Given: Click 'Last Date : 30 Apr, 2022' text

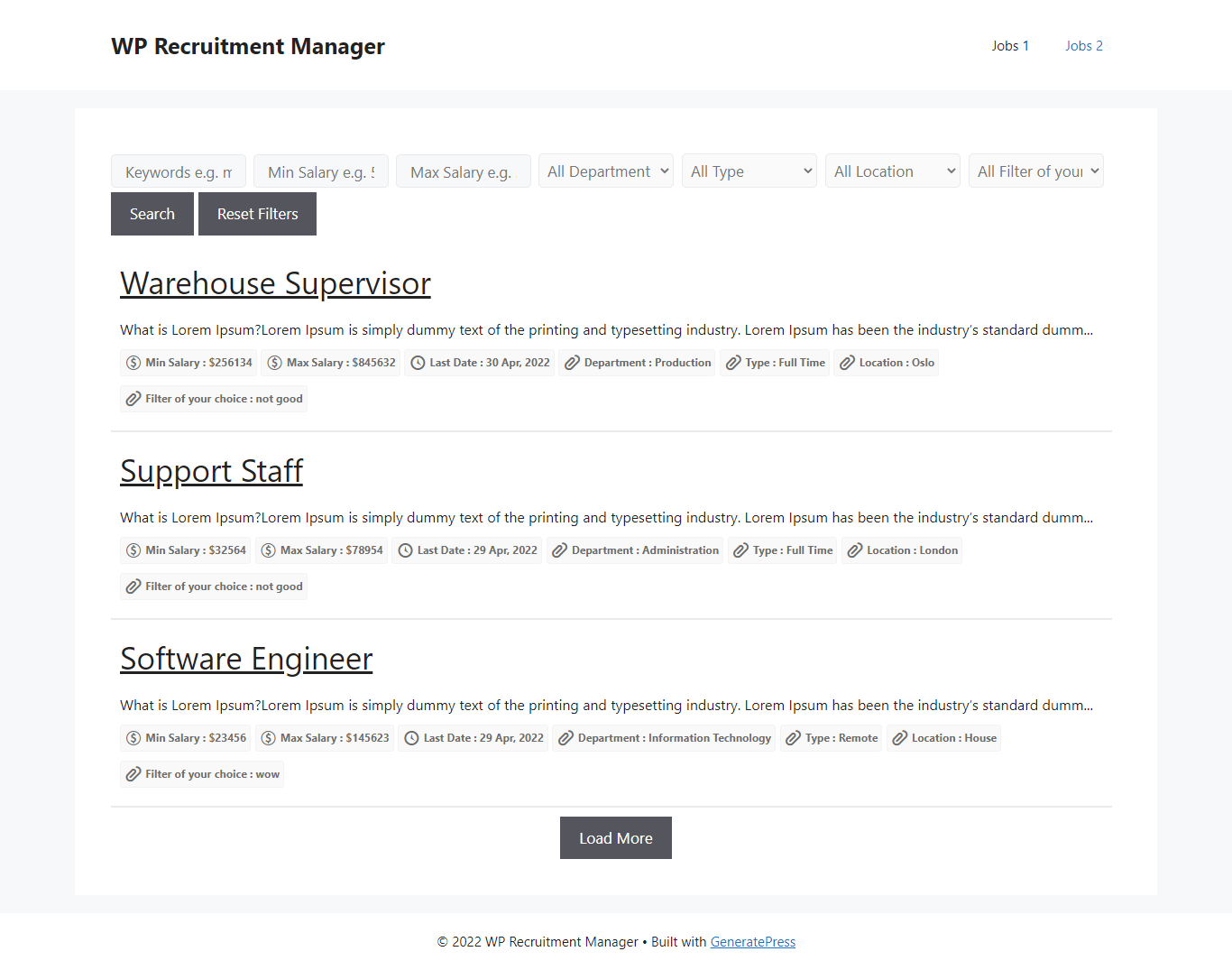Looking at the screenshot, I should click(490, 363).
